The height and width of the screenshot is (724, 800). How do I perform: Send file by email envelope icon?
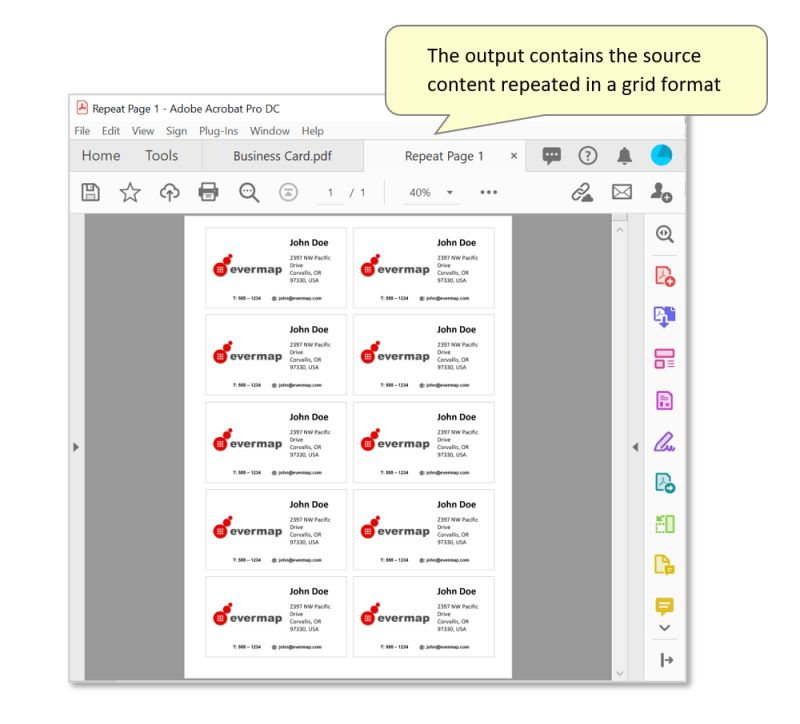[621, 192]
